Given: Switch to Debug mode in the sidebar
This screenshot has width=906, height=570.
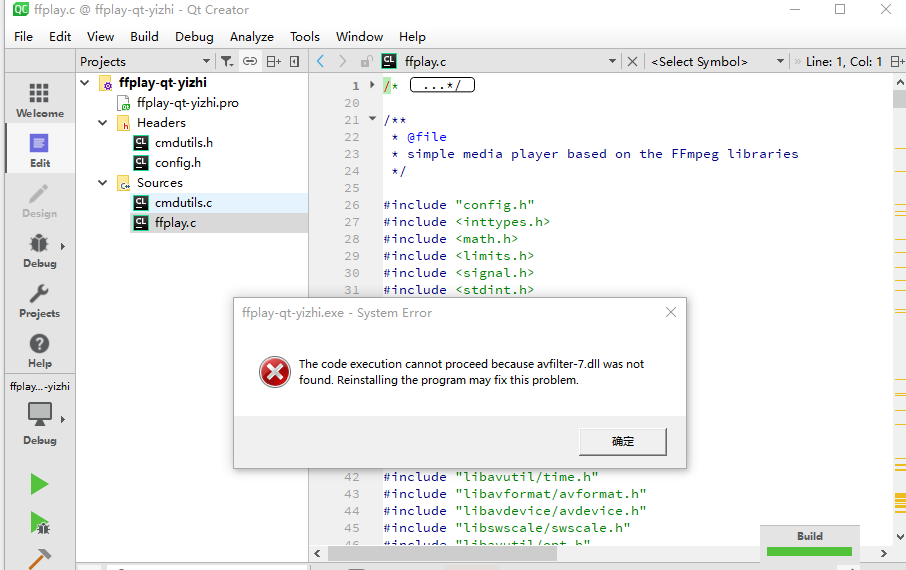Looking at the screenshot, I should click(x=40, y=250).
